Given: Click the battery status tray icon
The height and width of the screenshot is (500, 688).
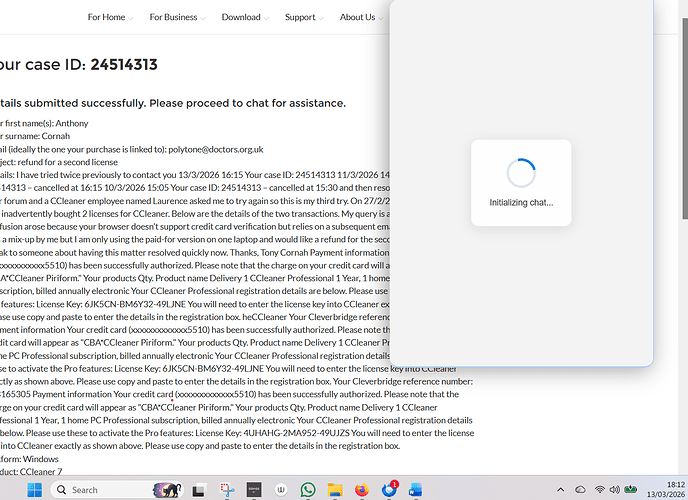Looking at the screenshot, I should [x=631, y=489].
